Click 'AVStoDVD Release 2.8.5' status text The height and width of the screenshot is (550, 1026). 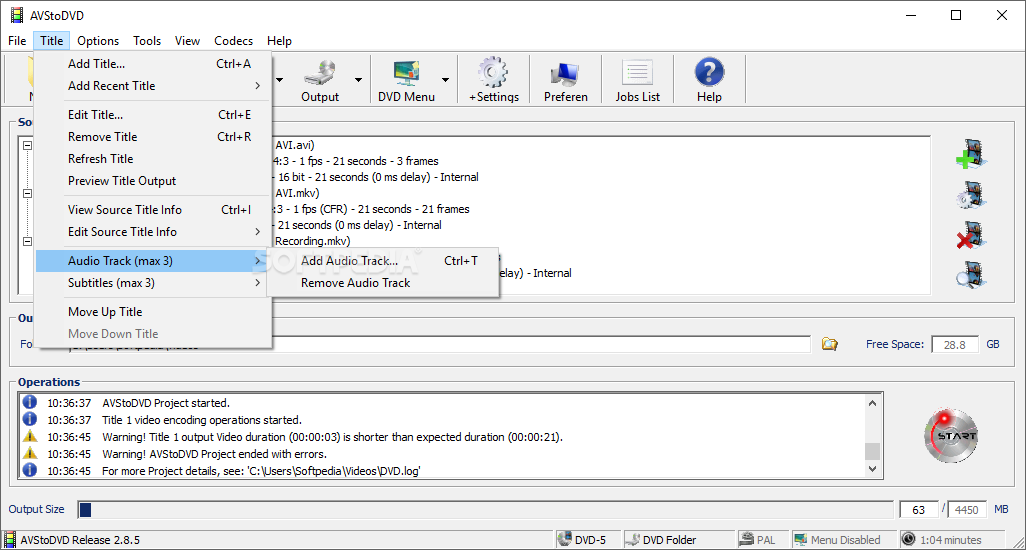point(80,540)
